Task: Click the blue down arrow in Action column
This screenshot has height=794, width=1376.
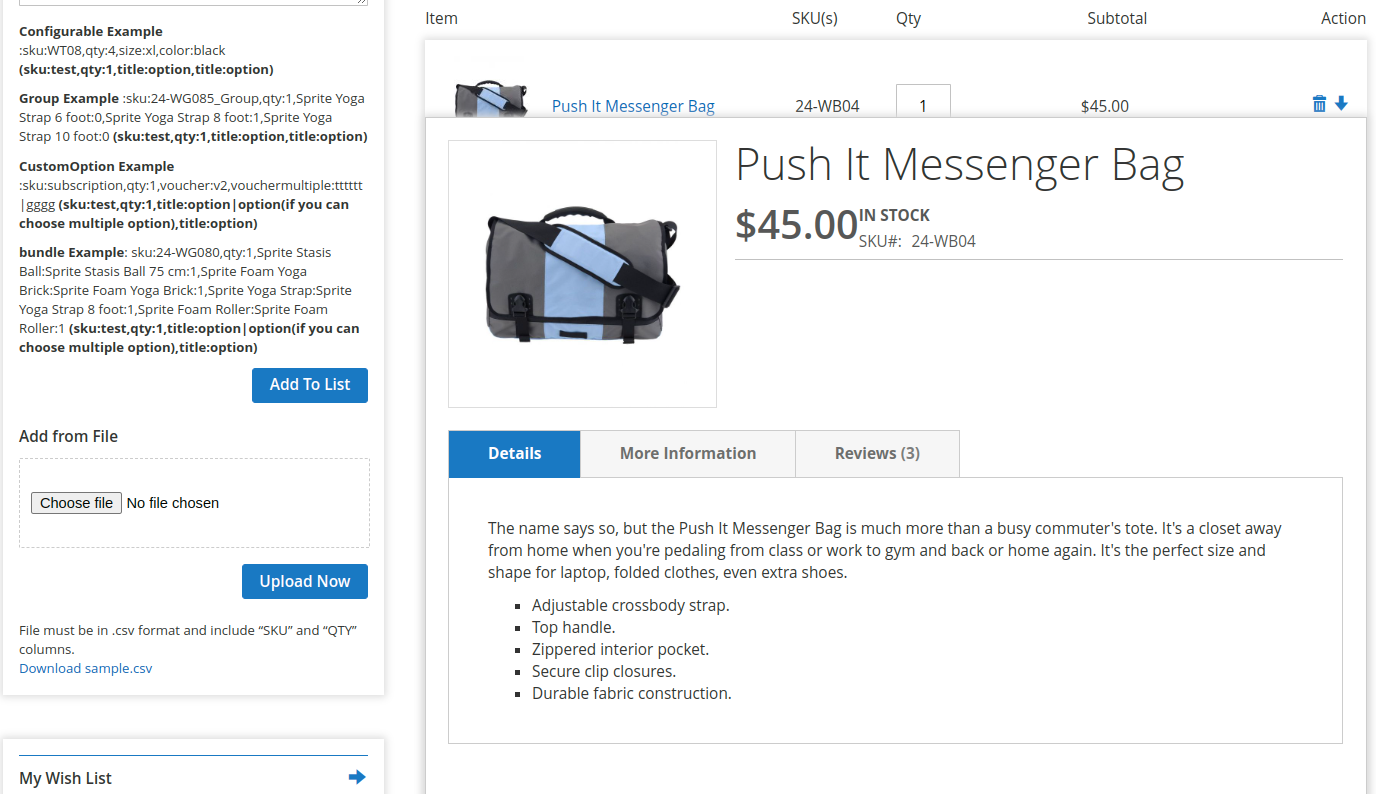Action: 1341,104
